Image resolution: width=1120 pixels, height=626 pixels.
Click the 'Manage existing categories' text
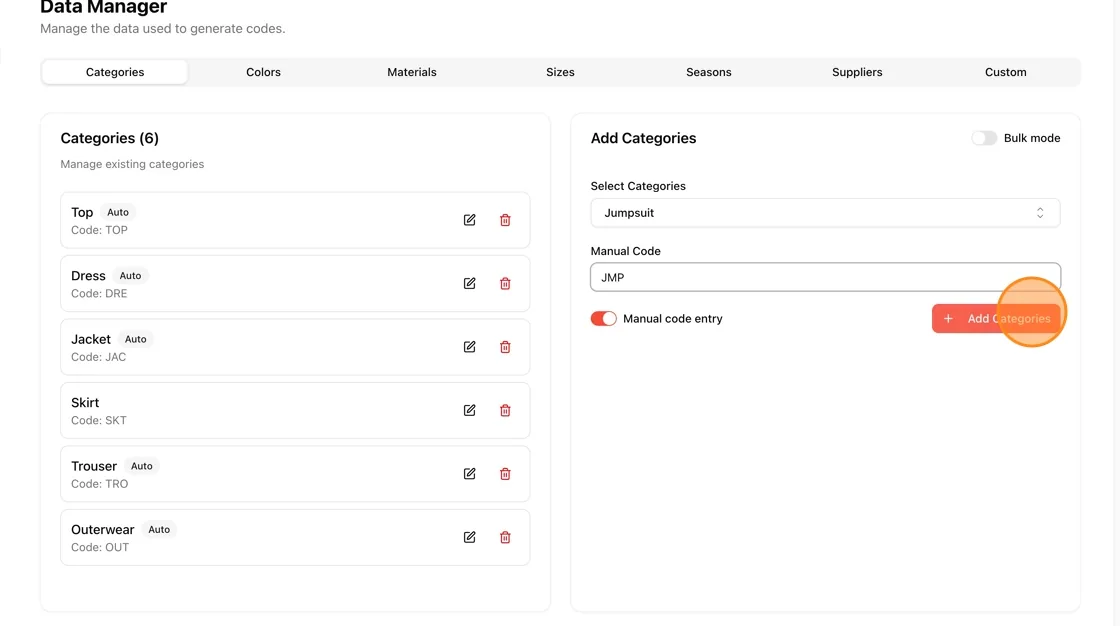click(132, 164)
